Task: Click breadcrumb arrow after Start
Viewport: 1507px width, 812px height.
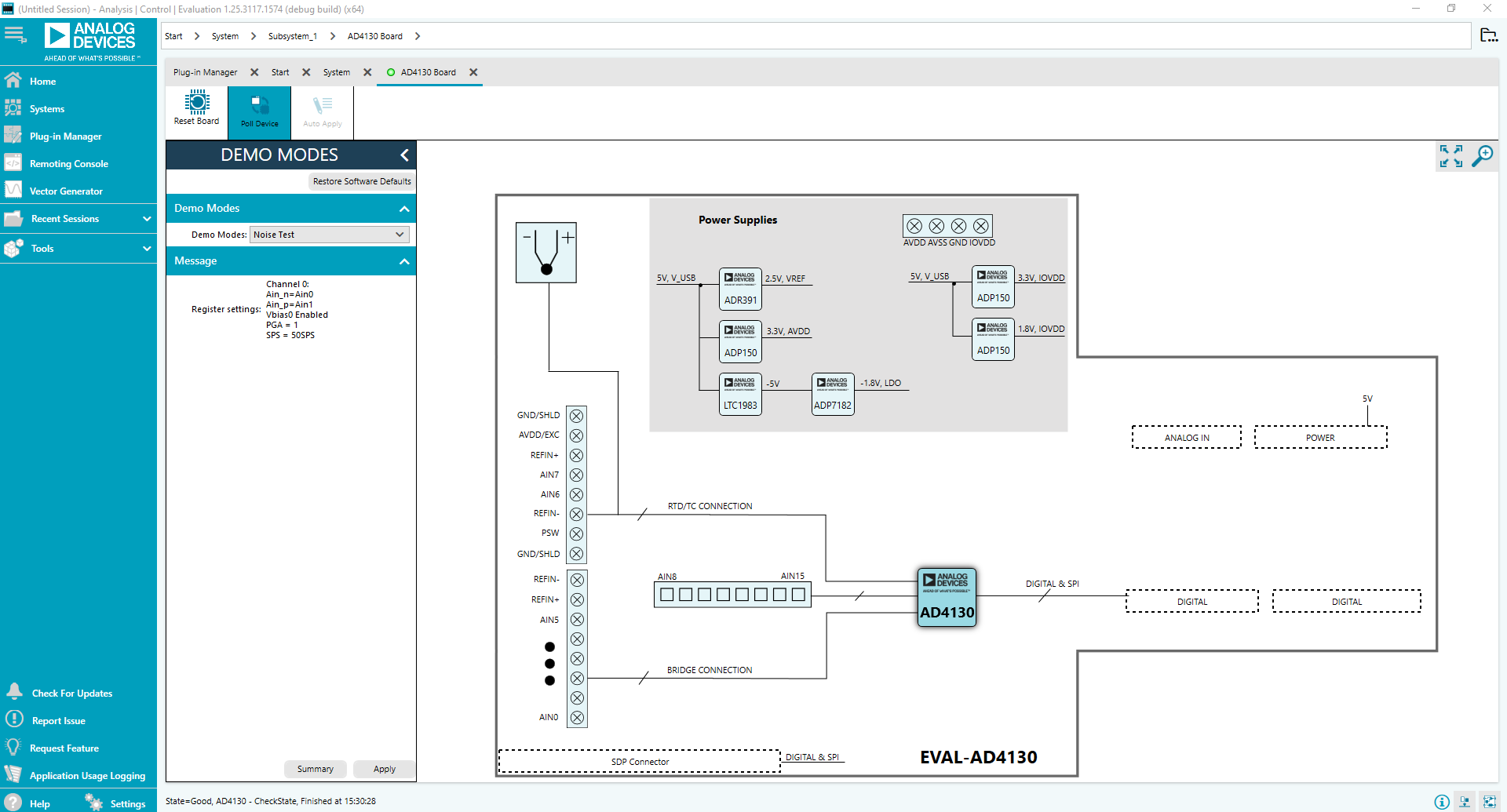Action: tap(196, 36)
